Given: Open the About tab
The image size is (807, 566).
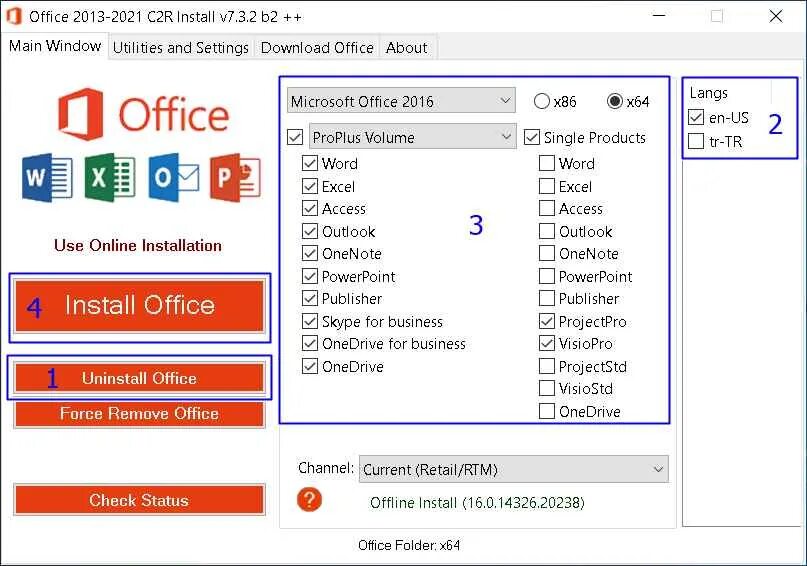Looking at the screenshot, I should [x=407, y=47].
